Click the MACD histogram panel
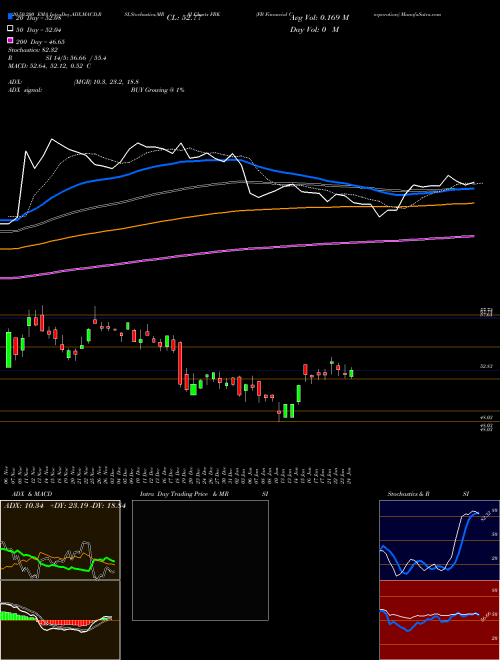This screenshot has height=660, width=500. tap(60, 620)
